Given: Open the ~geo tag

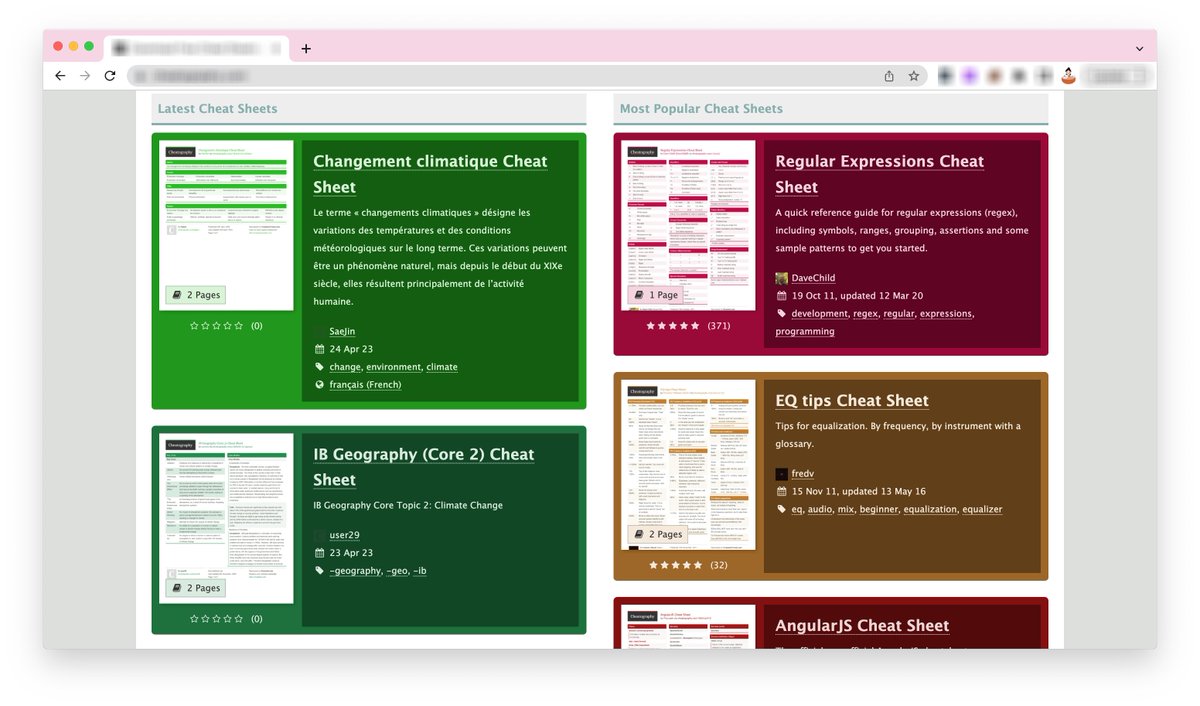Looking at the screenshot, I should tap(397, 571).
